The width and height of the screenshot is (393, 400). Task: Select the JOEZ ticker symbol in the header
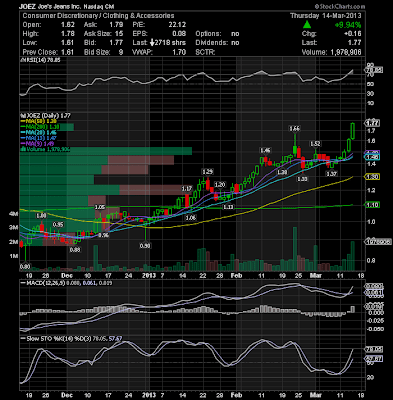click(27, 6)
